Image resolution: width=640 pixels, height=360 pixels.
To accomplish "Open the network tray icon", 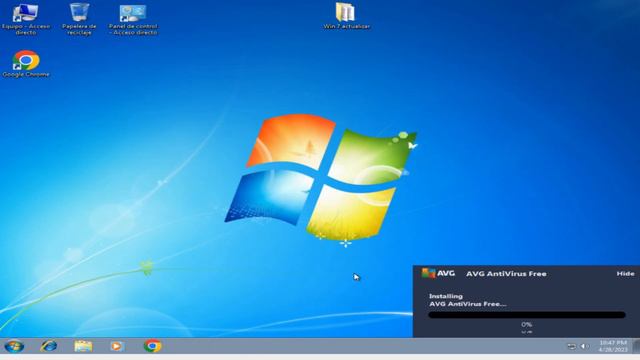I will click(571, 346).
